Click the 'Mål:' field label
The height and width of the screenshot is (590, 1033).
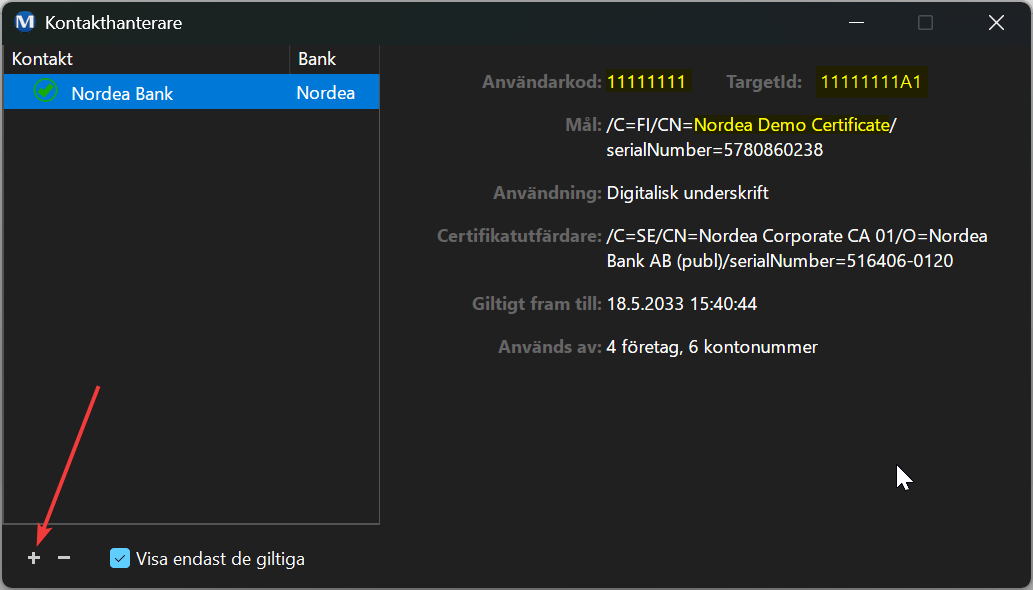(583, 125)
